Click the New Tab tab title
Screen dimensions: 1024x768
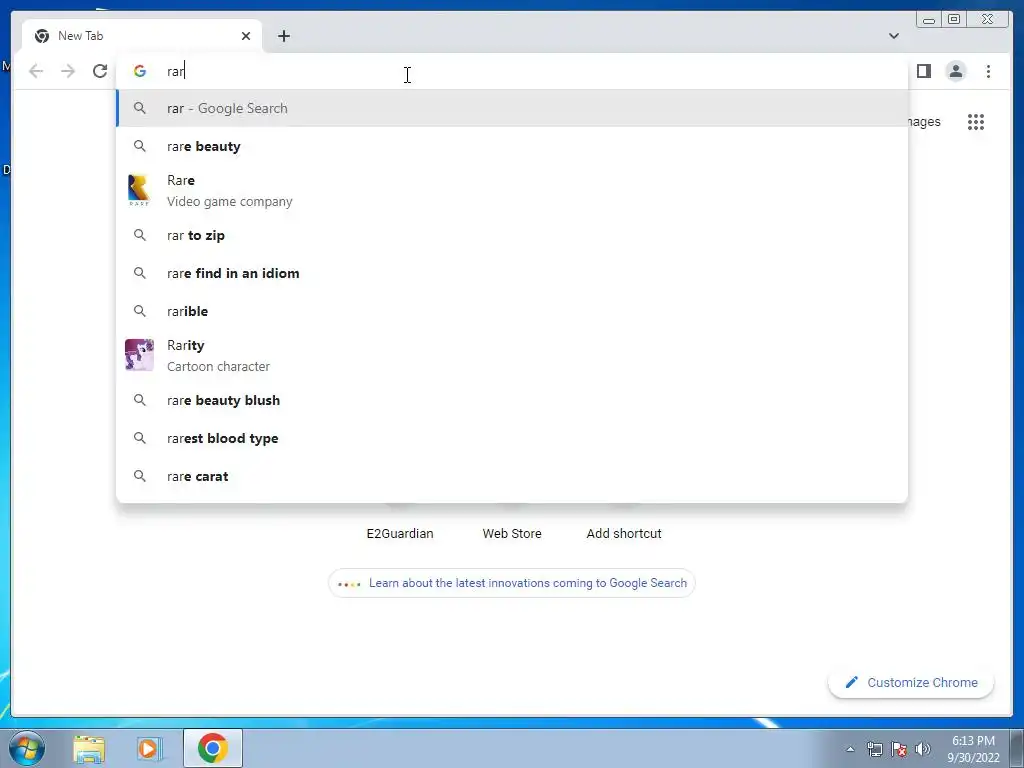click(x=80, y=36)
